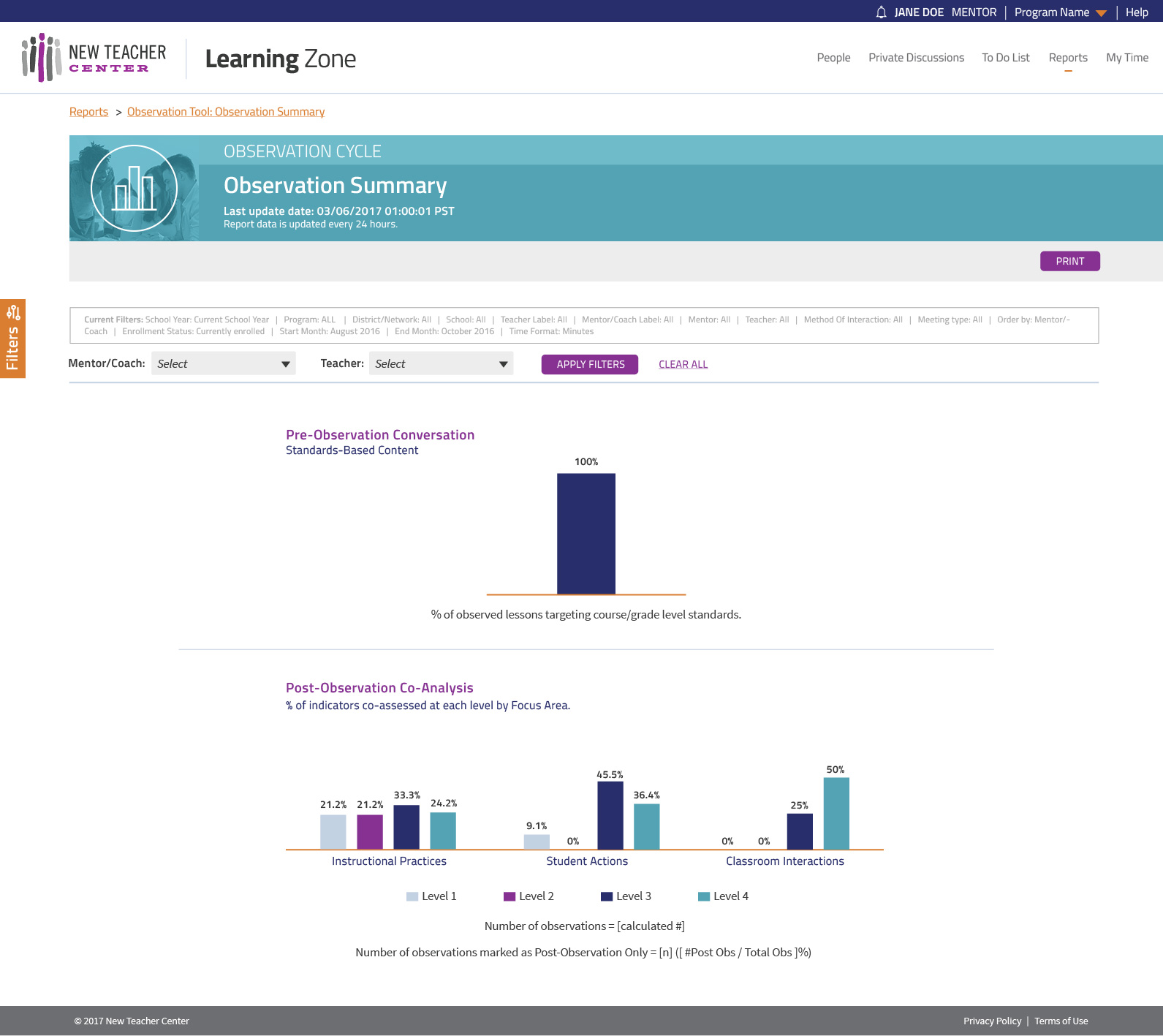This screenshot has width=1163, height=1036.
Task: Select the My Time nav item
Action: coord(1126,58)
